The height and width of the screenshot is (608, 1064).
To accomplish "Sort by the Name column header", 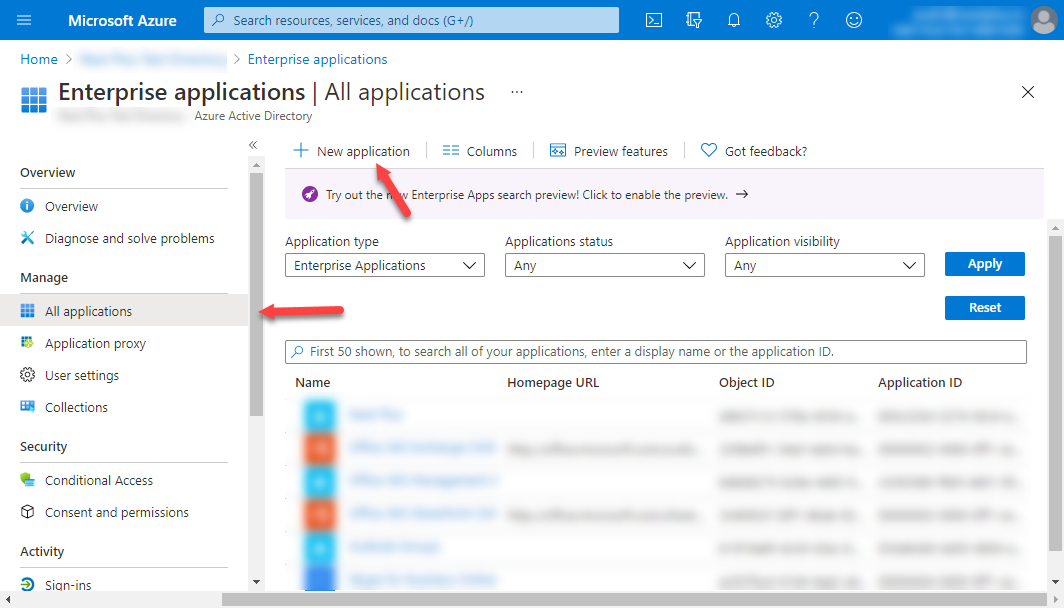I will (313, 383).
